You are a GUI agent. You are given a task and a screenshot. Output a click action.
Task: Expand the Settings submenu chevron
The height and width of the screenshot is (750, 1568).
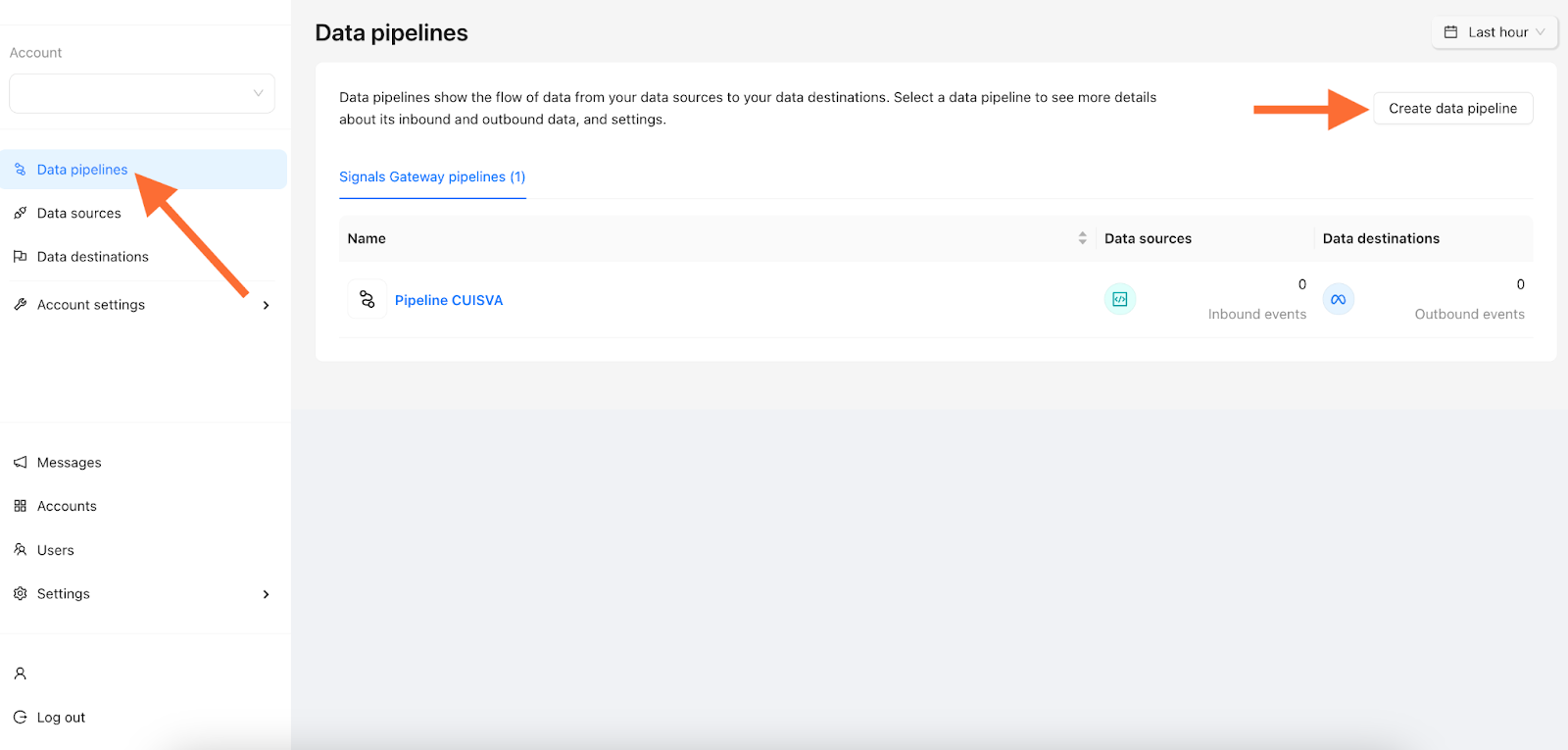pyautogui.click(x=266, y=594)
